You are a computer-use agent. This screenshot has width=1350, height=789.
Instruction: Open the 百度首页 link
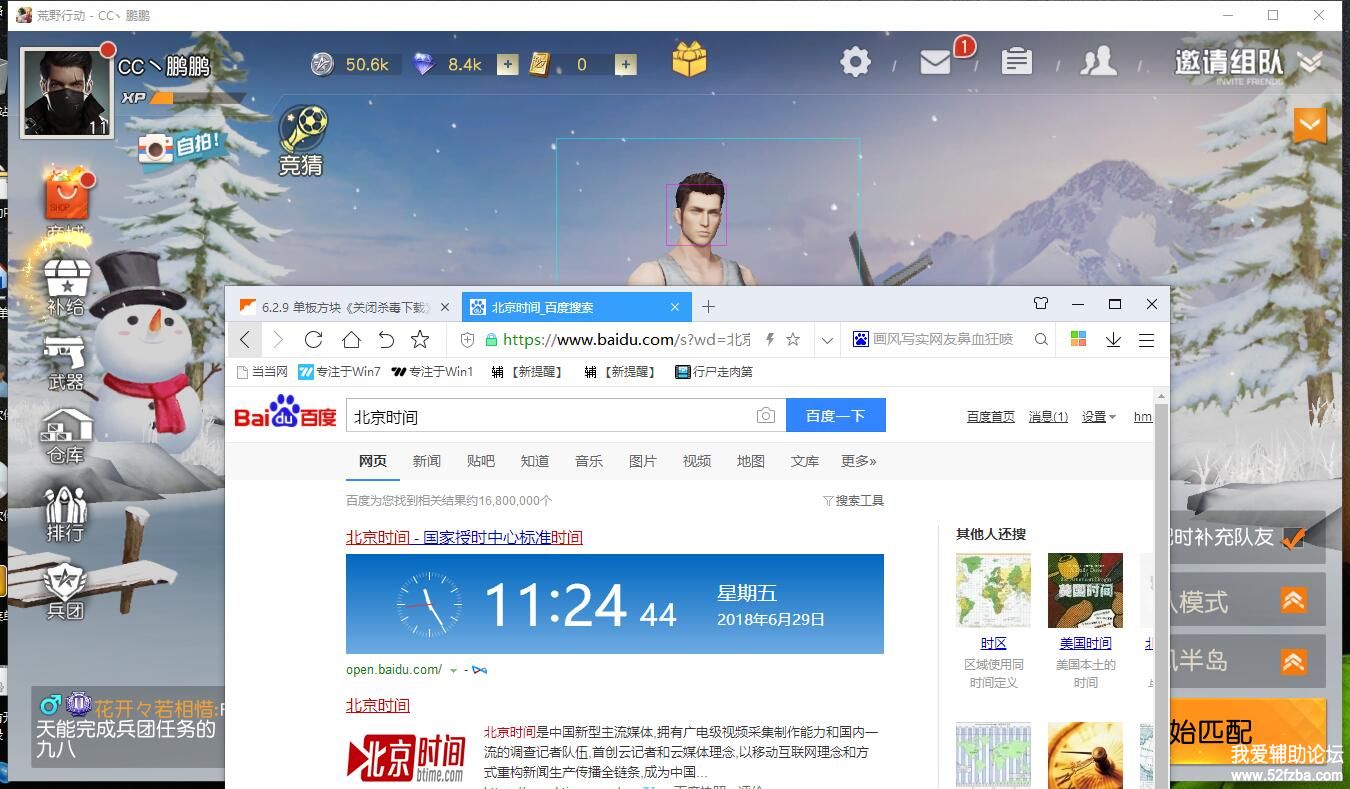(991, 417)
